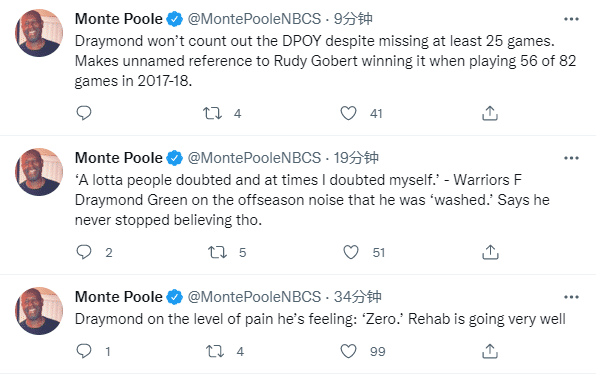Like the tweet with 51 likes
596x375 pixels.
click(x=350, y=252)
